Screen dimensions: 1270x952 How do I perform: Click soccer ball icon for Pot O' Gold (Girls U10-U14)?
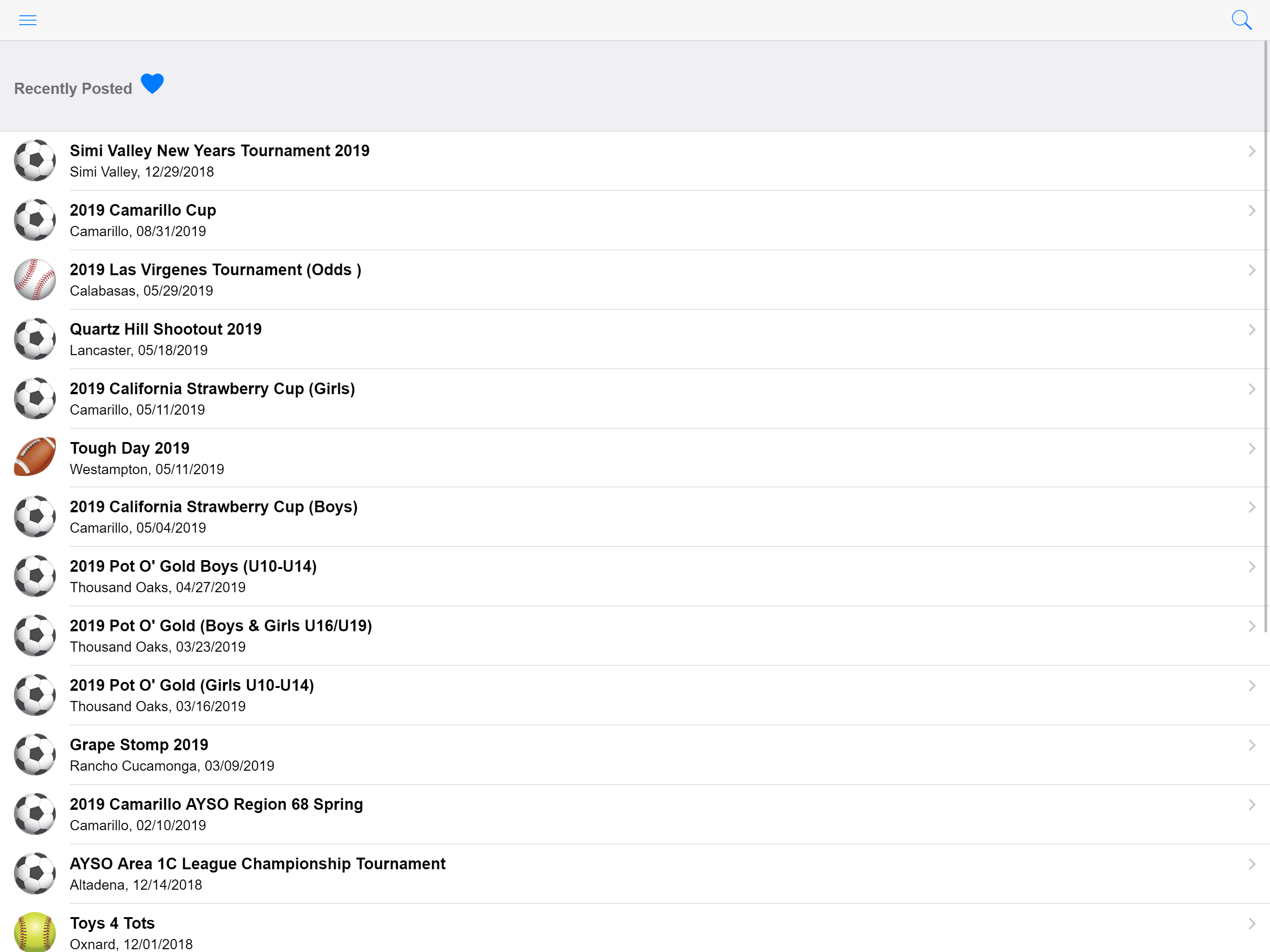pos(34,695)
